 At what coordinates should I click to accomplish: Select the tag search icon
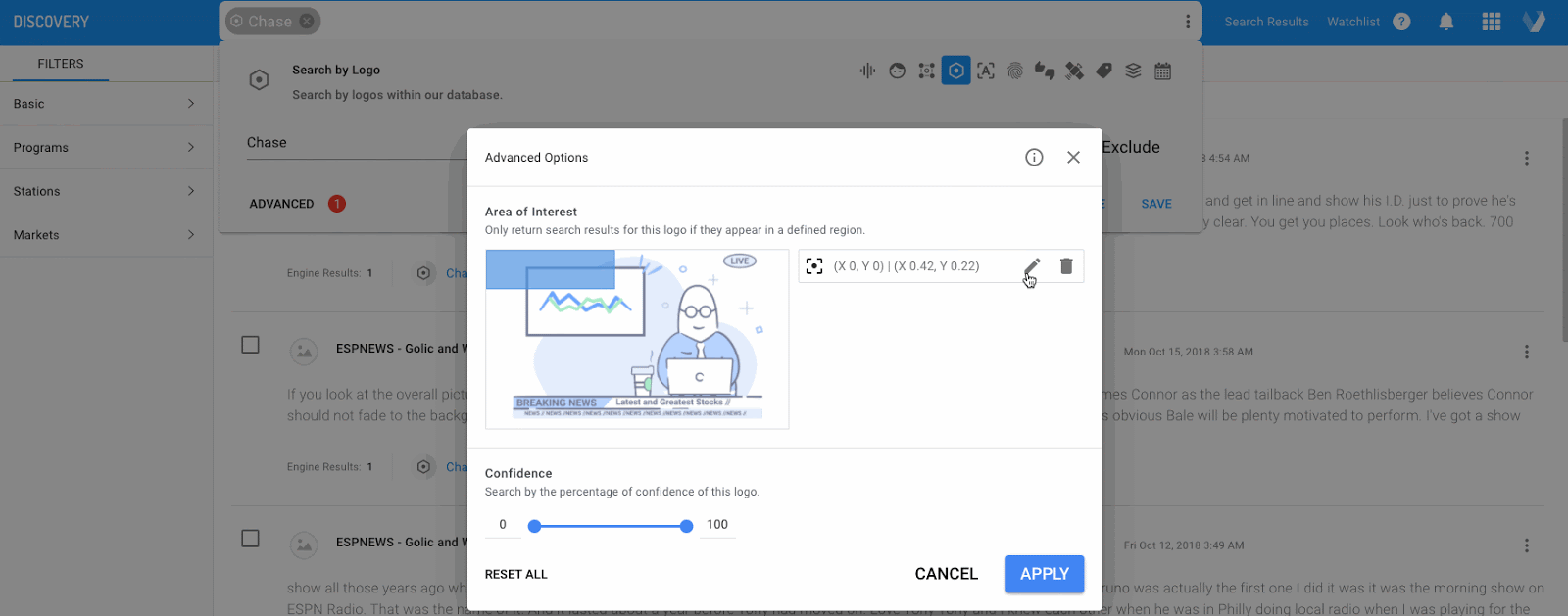(1103, 71)
